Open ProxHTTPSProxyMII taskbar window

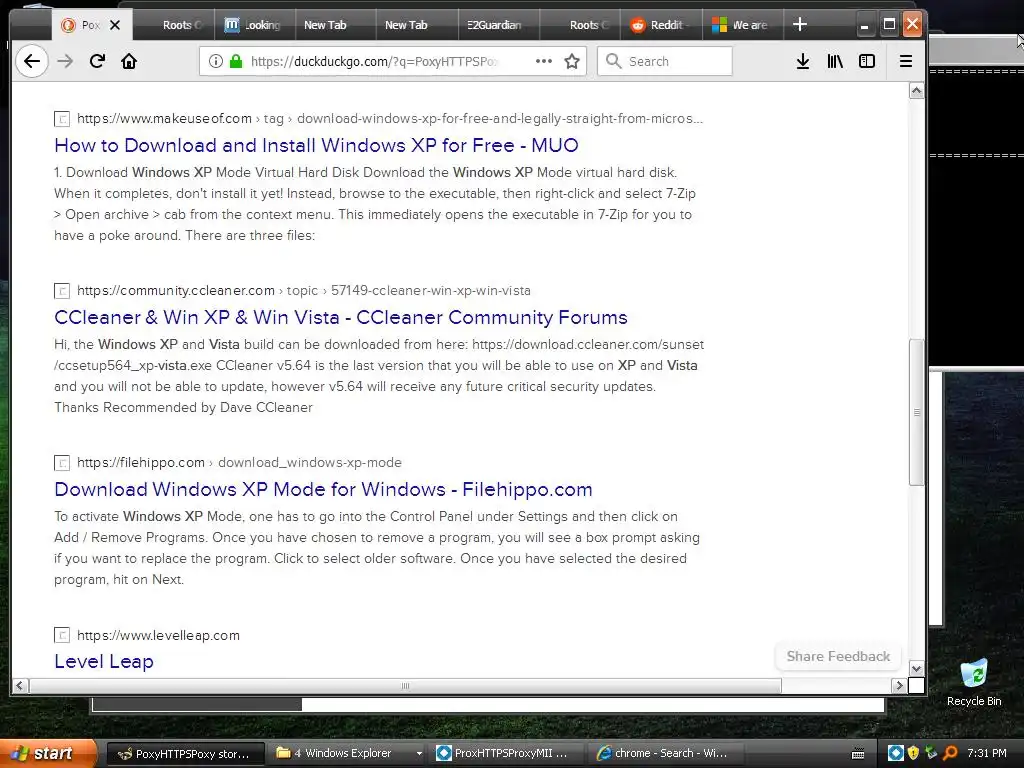508,754
